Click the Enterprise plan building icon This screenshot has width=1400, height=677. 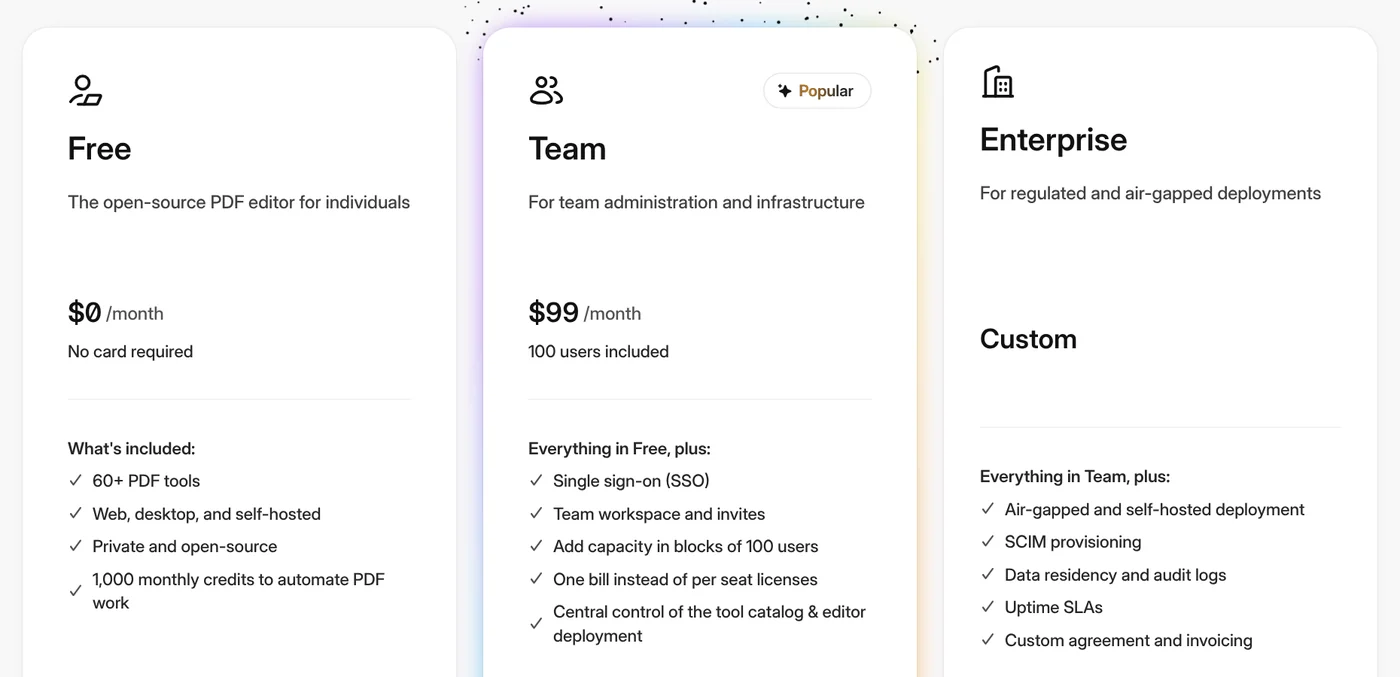(x=997, y=82)
